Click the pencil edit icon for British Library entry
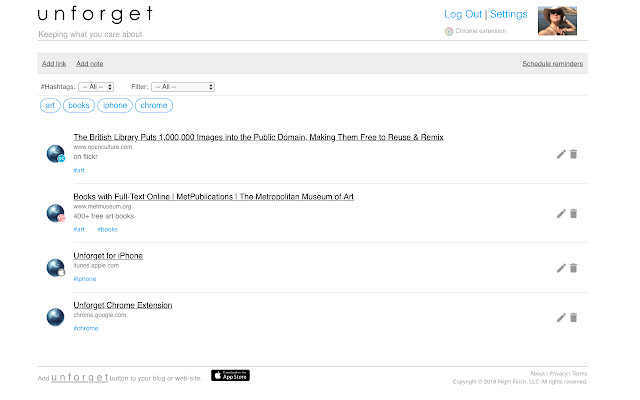Screen dimensions: 640x400 [x=561, y=154]
